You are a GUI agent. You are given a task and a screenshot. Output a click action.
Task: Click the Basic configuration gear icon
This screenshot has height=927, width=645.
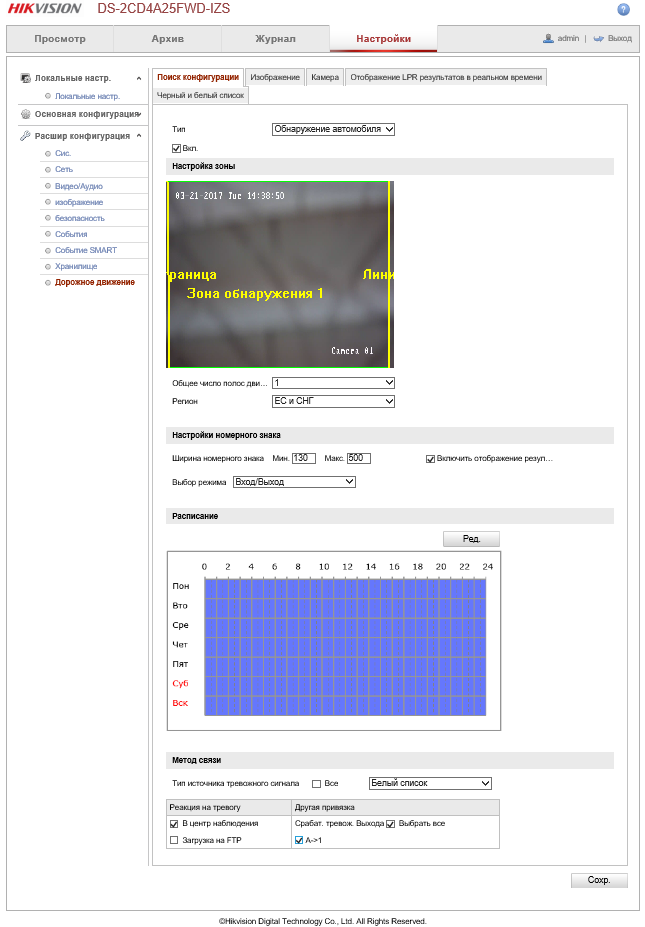(25, 114)
